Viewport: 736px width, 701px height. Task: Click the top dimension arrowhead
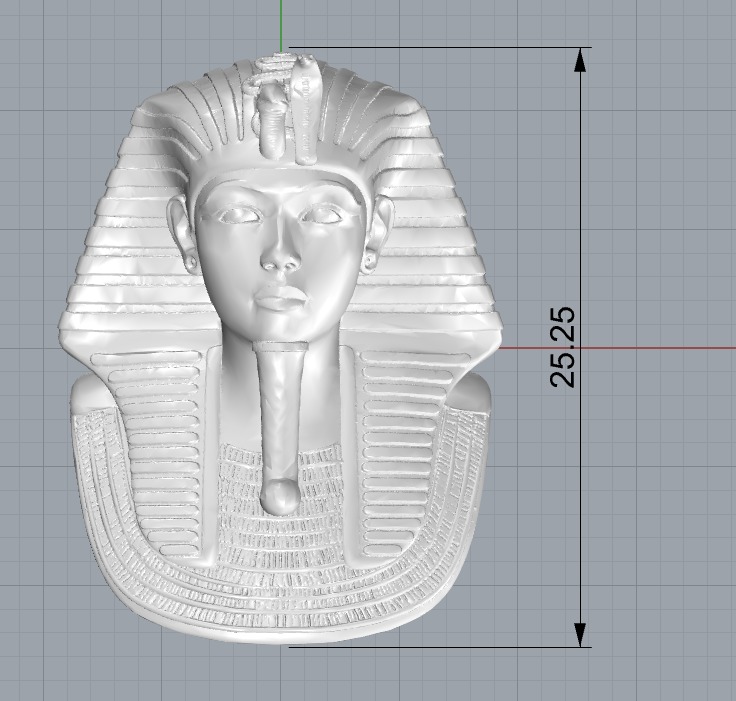pos(581,60)
